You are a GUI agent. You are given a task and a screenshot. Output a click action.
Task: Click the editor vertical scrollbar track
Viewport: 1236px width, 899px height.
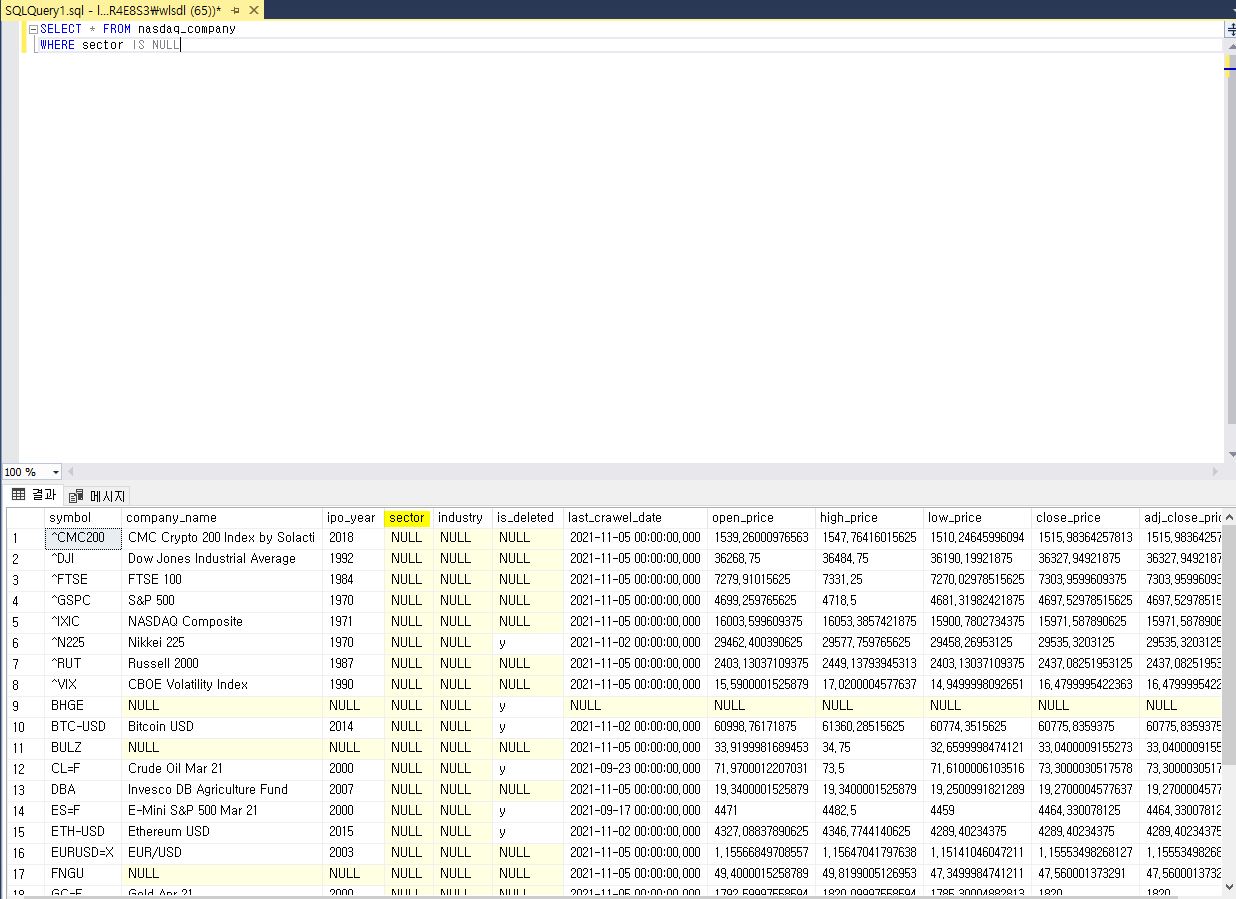(1229, 250)
